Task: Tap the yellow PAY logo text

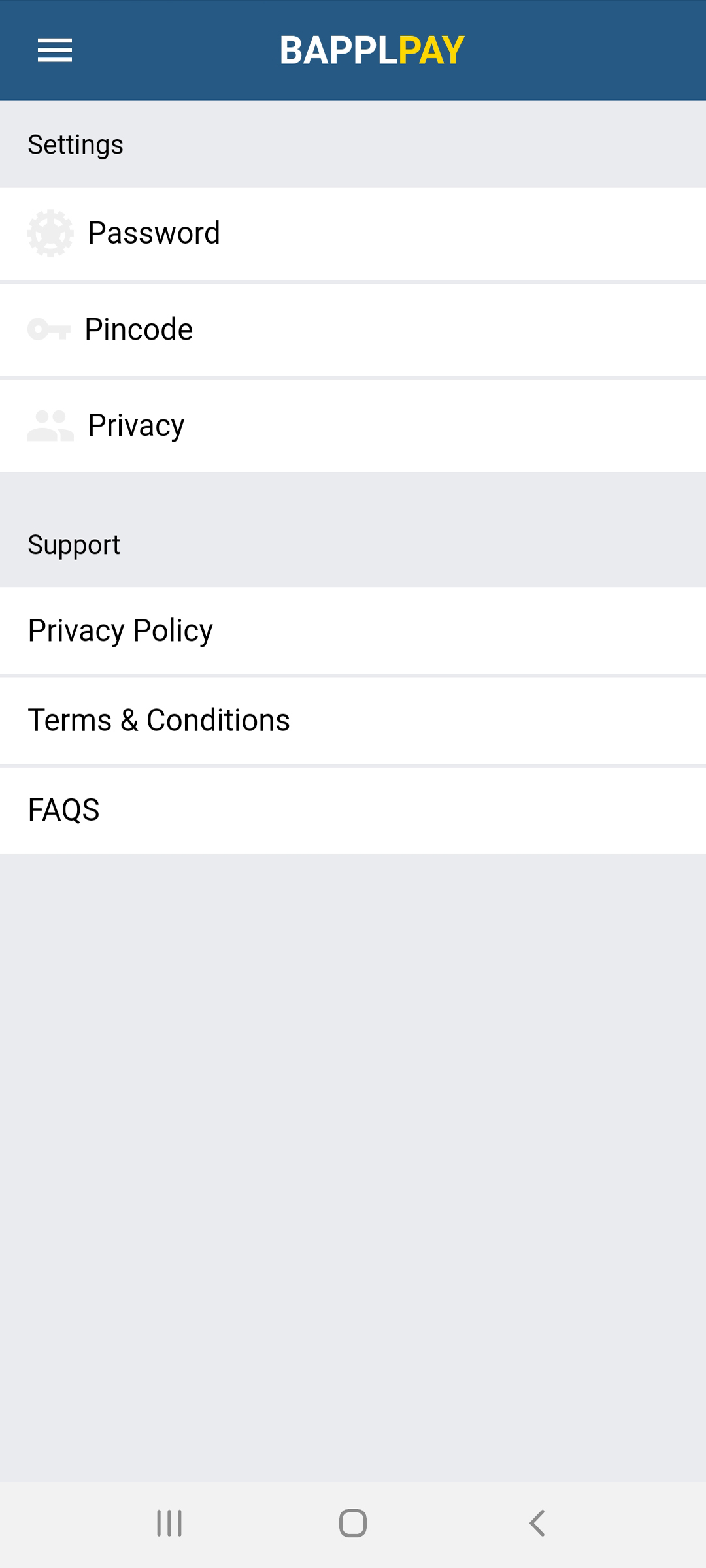Action: coord(431,50)
